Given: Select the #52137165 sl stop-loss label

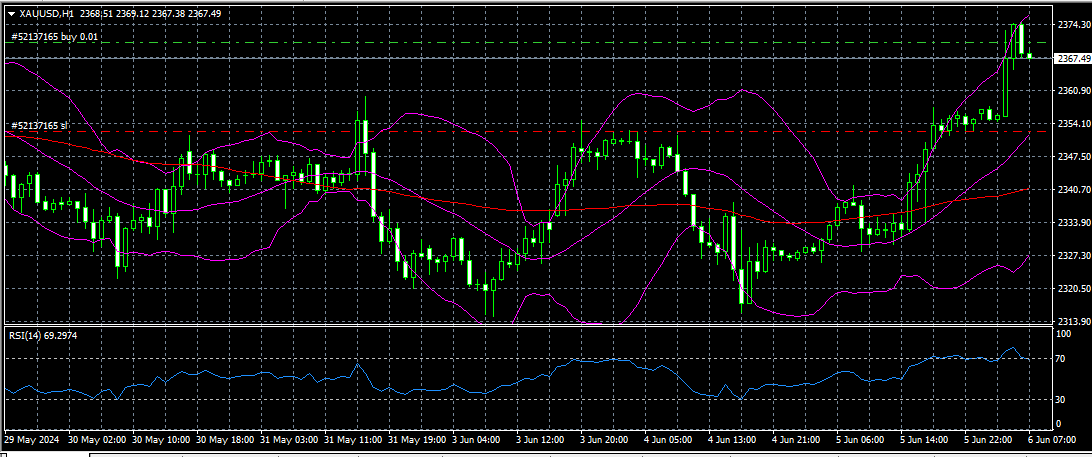Looking at the screenshot, I should point(39,126).
